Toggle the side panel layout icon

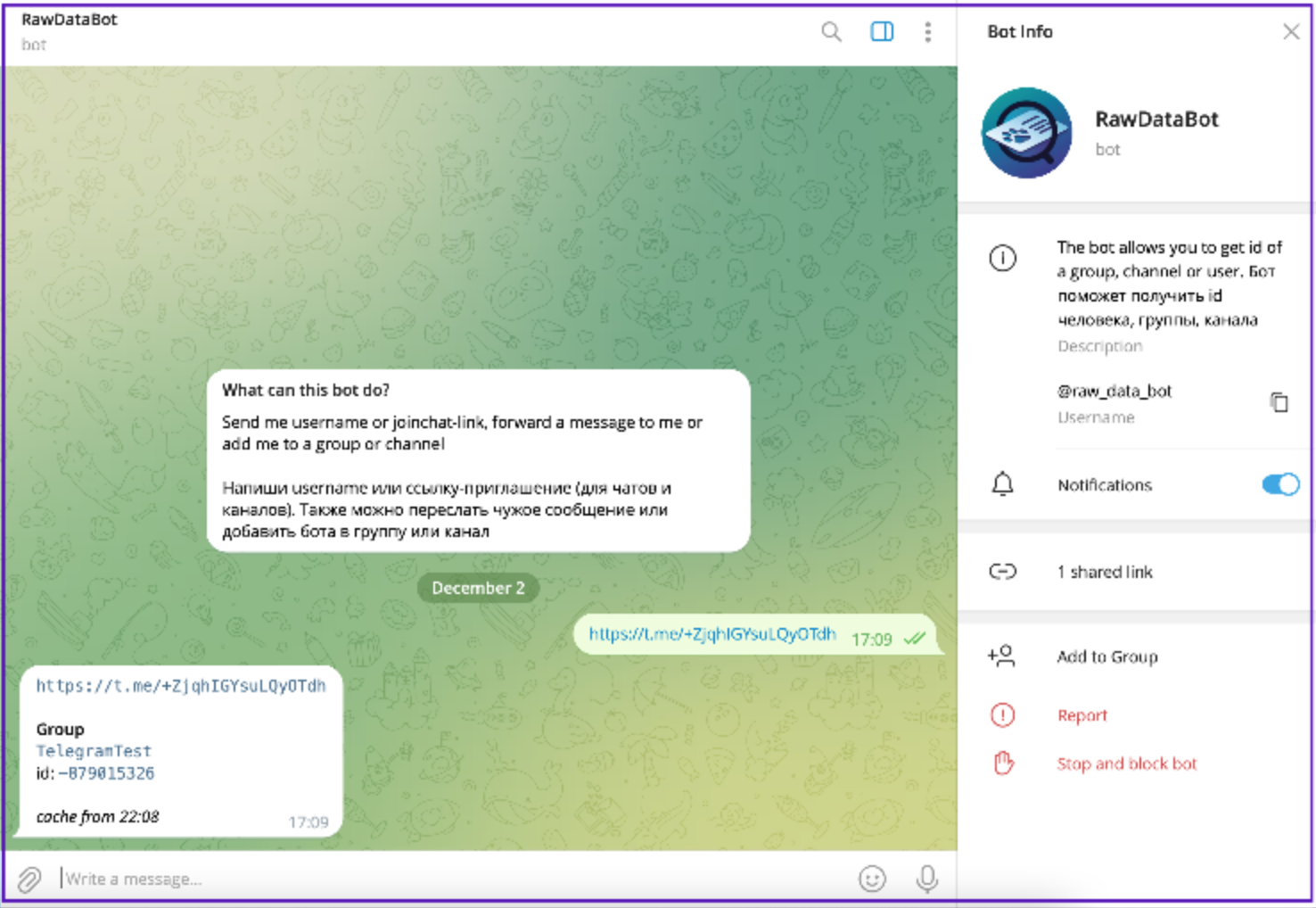tap(881, 33)
